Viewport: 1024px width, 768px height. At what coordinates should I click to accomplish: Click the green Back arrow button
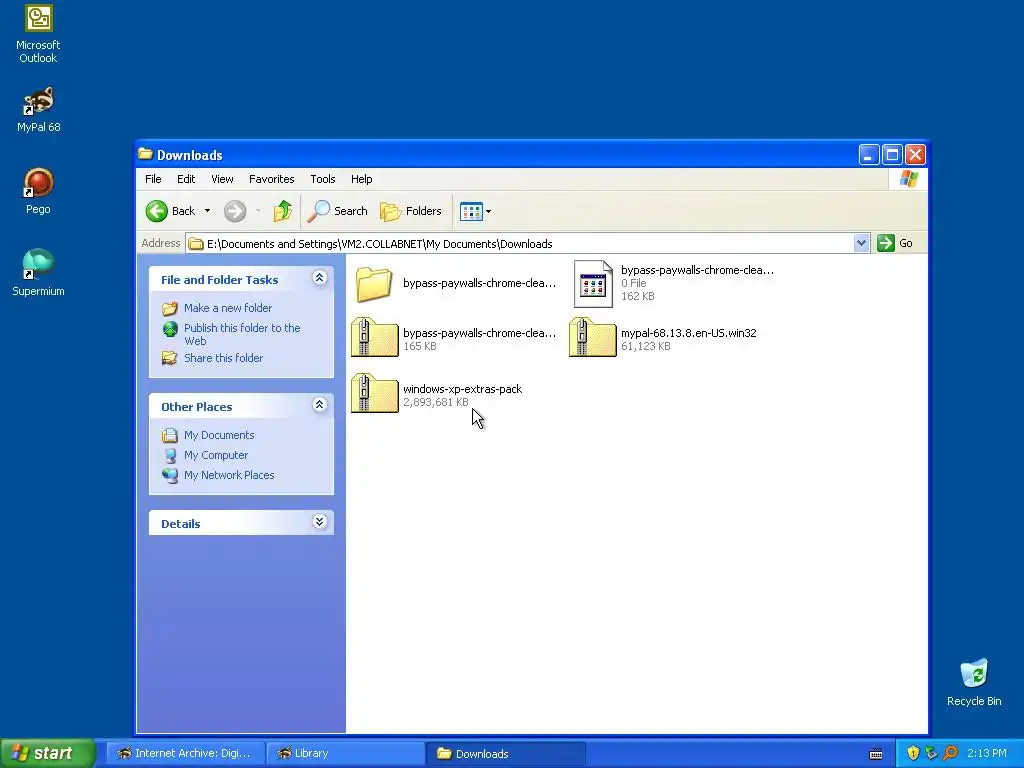tap(157, 211)
